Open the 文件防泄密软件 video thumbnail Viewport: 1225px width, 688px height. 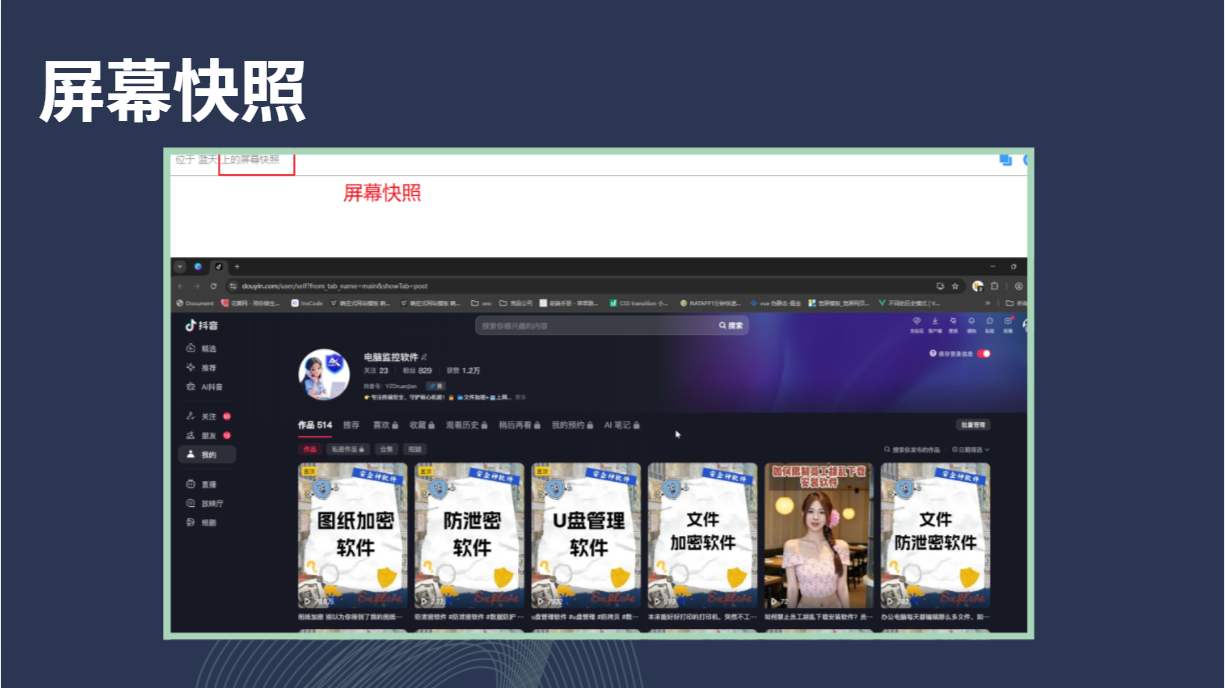click(936, 535)
